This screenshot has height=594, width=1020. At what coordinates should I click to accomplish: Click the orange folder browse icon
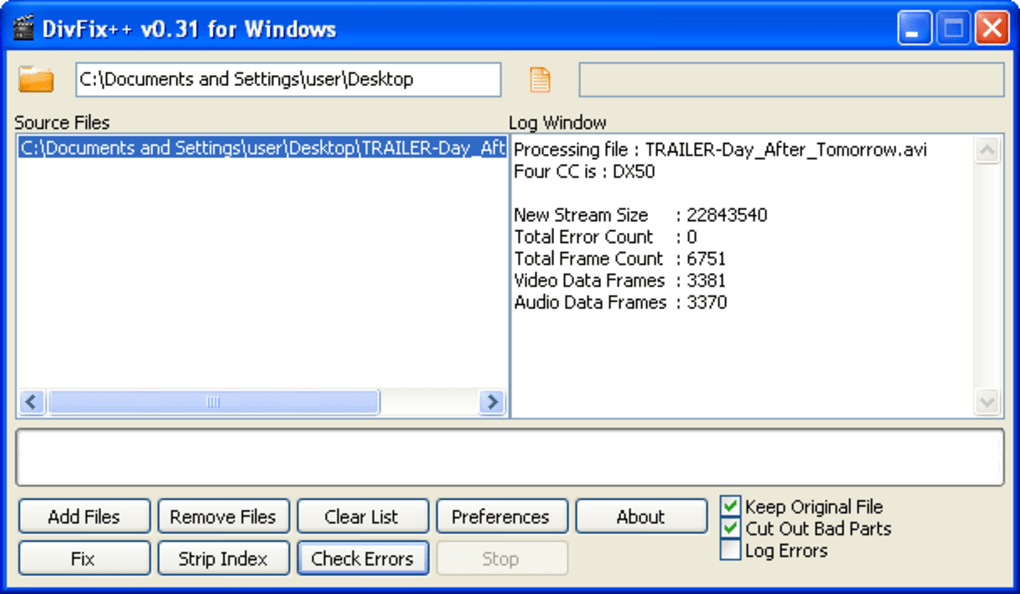click(x=36, y=79)
